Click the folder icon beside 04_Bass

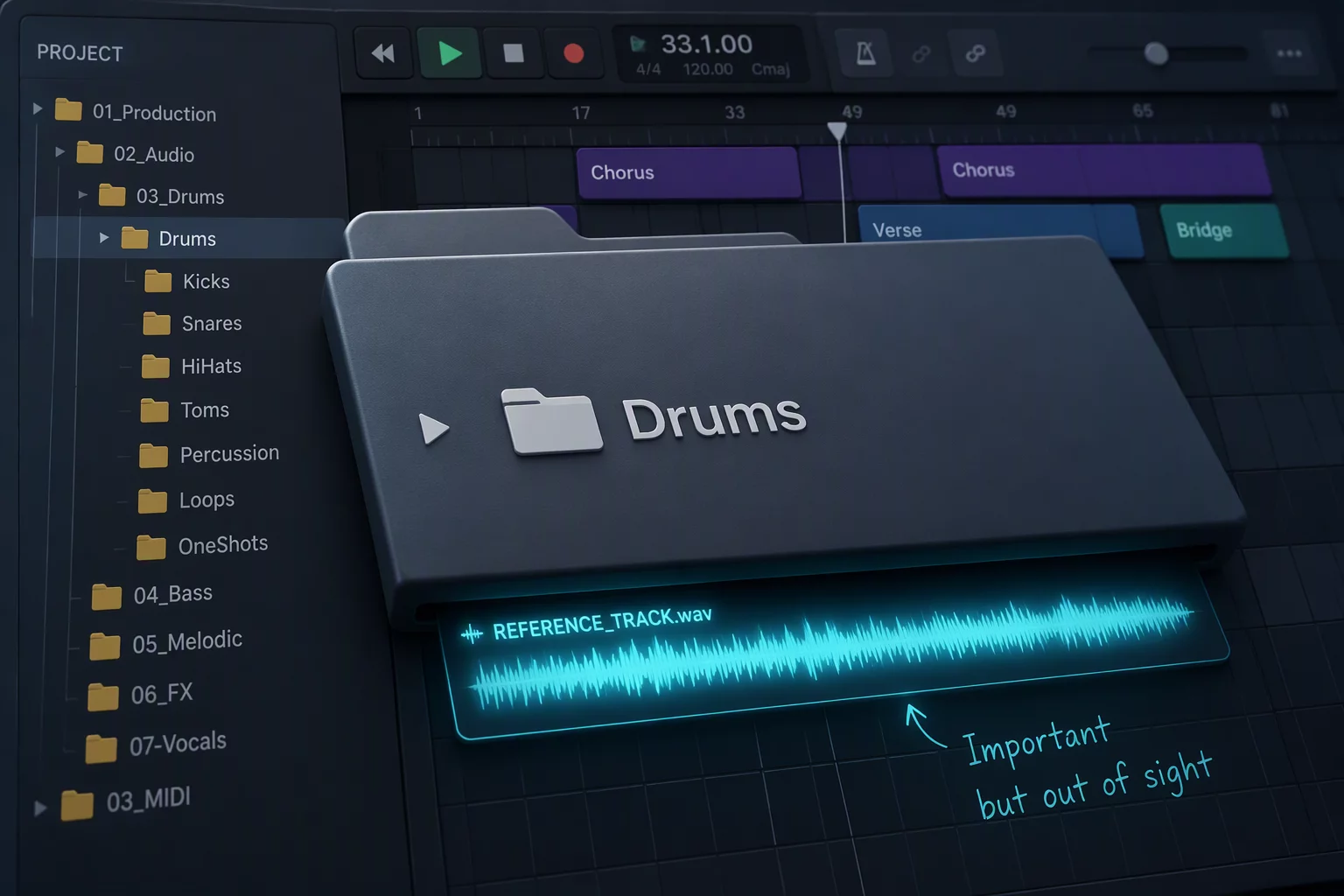107,597
